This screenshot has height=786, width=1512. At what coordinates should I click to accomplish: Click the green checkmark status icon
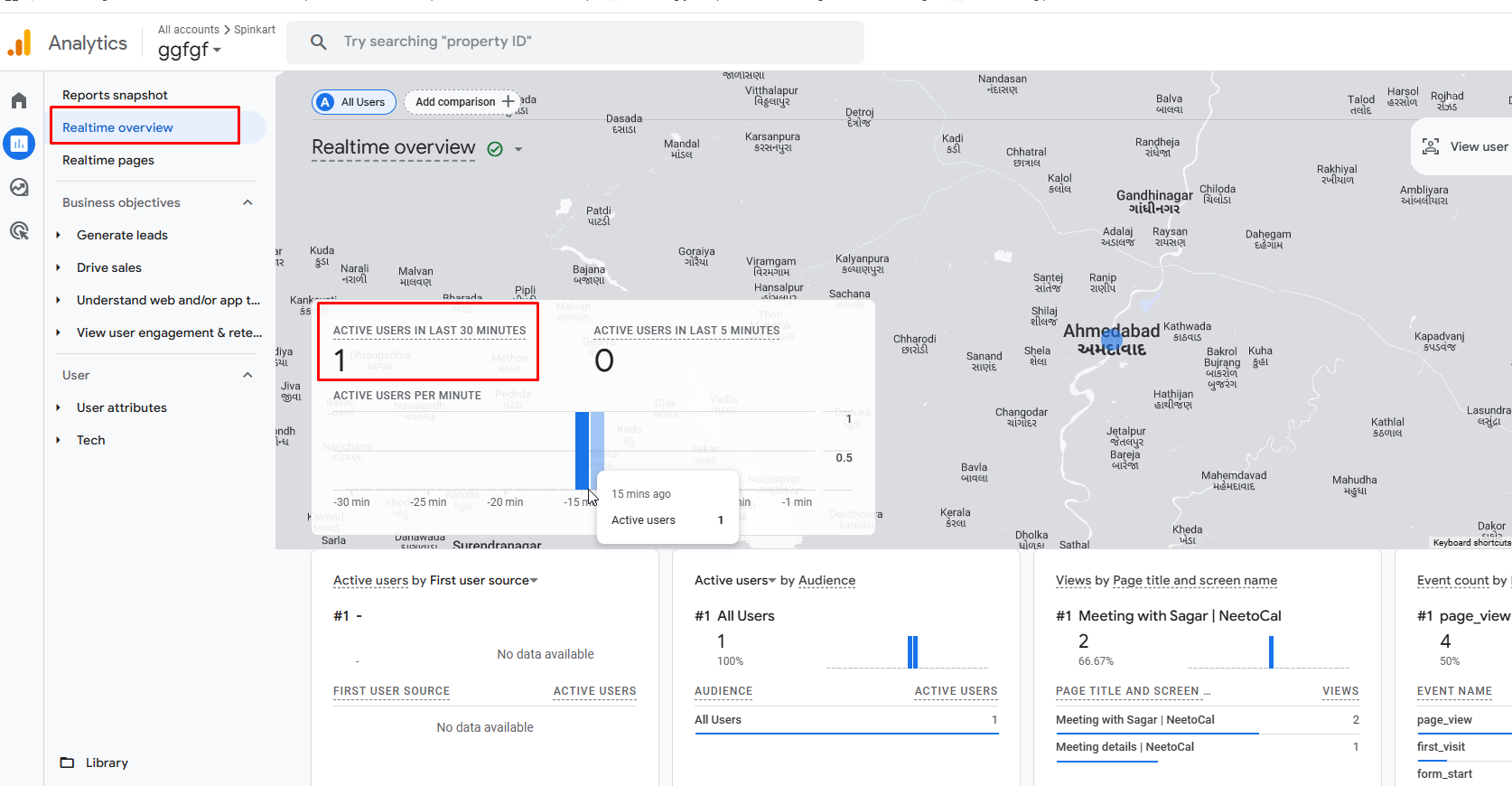(495, 149)
